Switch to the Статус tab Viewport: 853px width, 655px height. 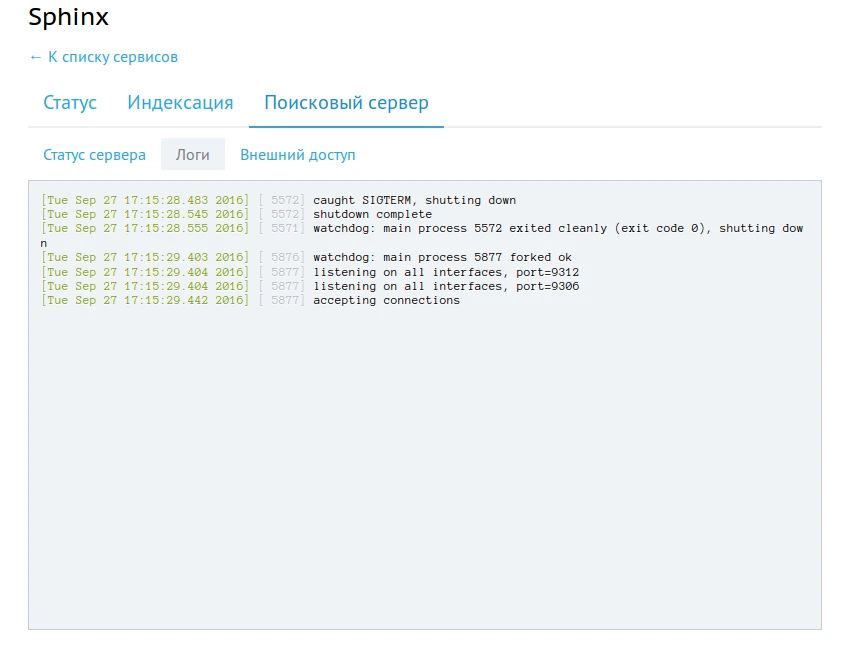point(70,103)
